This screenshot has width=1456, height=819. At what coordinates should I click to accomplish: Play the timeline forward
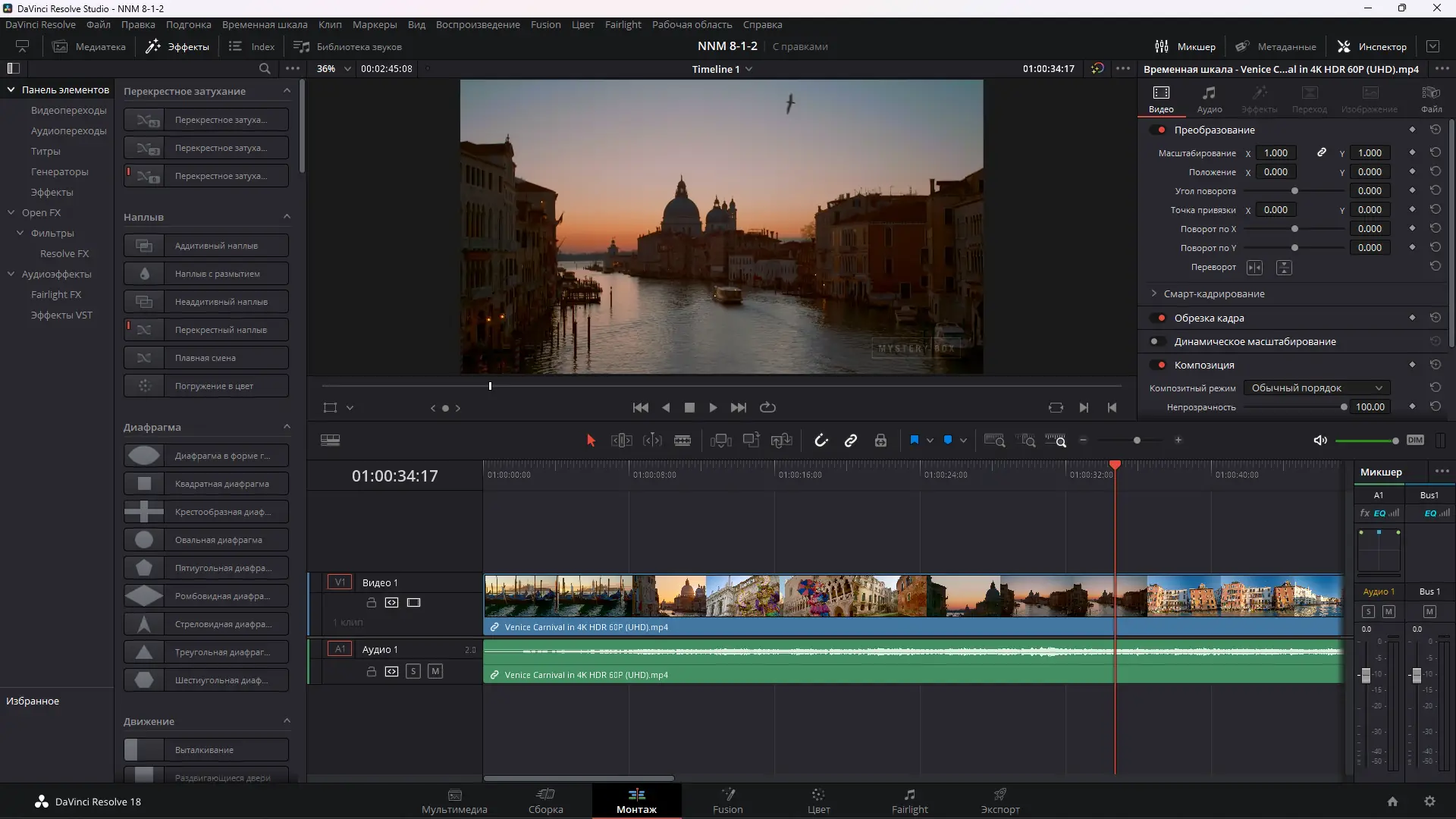[x=713, y=408]
